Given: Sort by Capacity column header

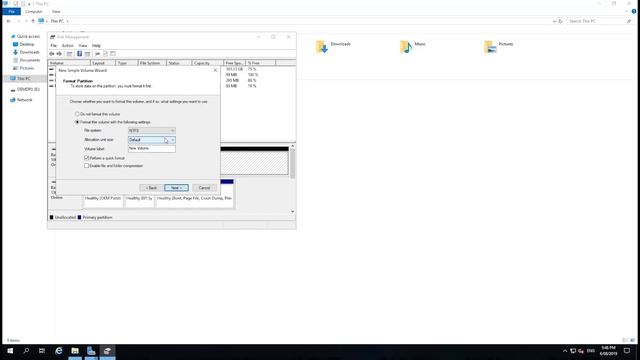Looking at the screenshot, I should 207,63.
